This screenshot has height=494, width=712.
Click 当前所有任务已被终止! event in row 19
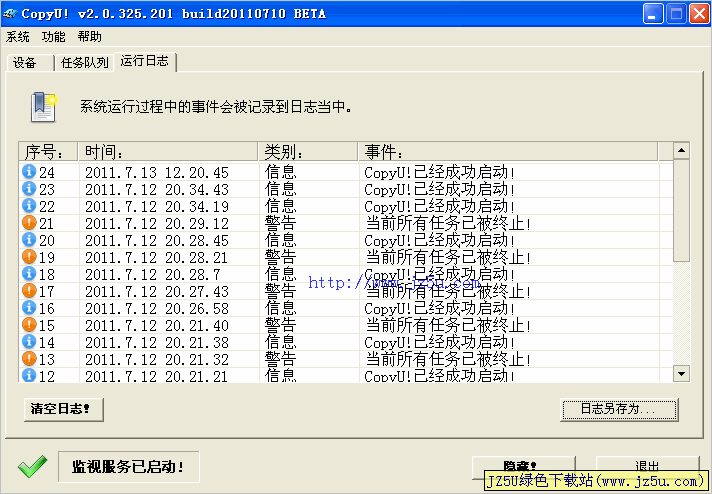448,257
